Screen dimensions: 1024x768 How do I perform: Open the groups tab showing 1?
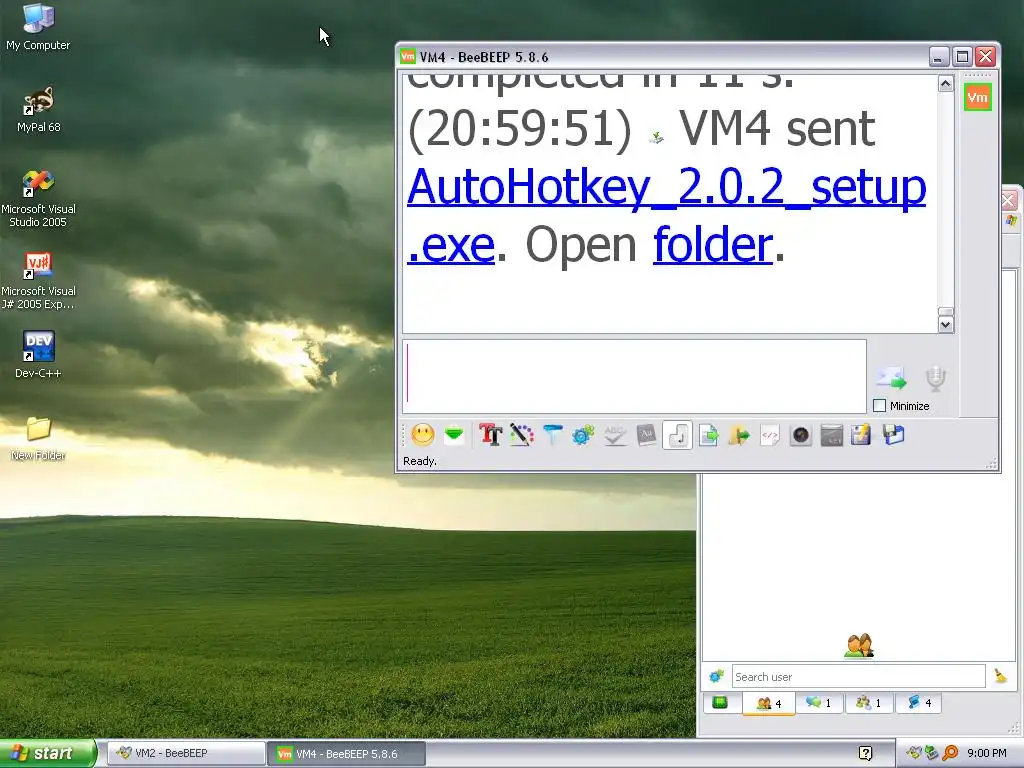(869, 703)
